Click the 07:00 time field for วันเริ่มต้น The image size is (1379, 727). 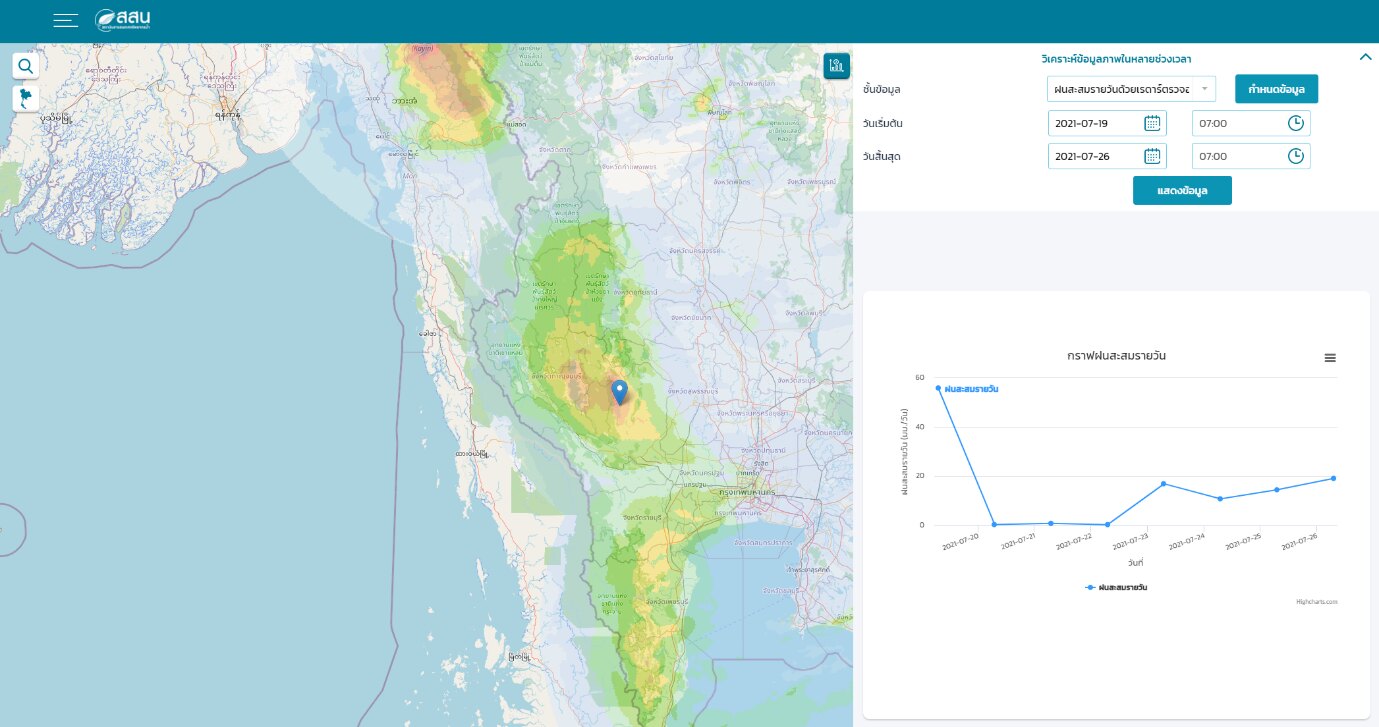pyautogui.click(x=1251, y=123)
